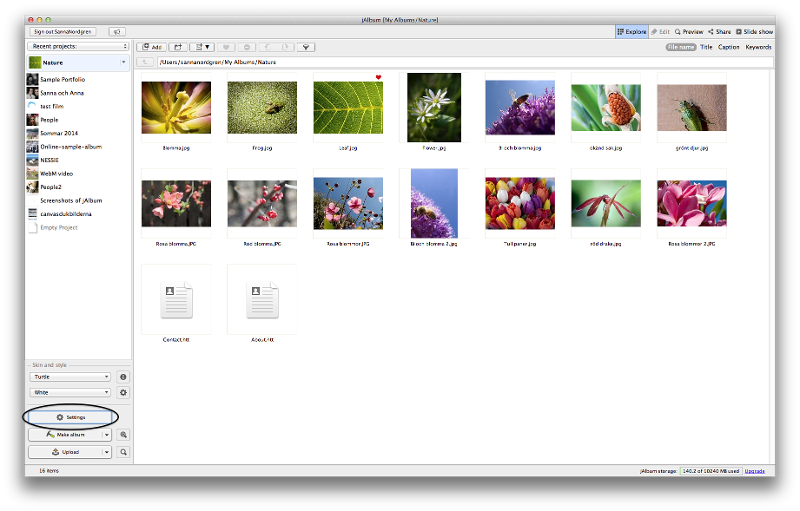Open the Upload dropdown arrow
Screen dimensions: 800x511
[107, 452]
